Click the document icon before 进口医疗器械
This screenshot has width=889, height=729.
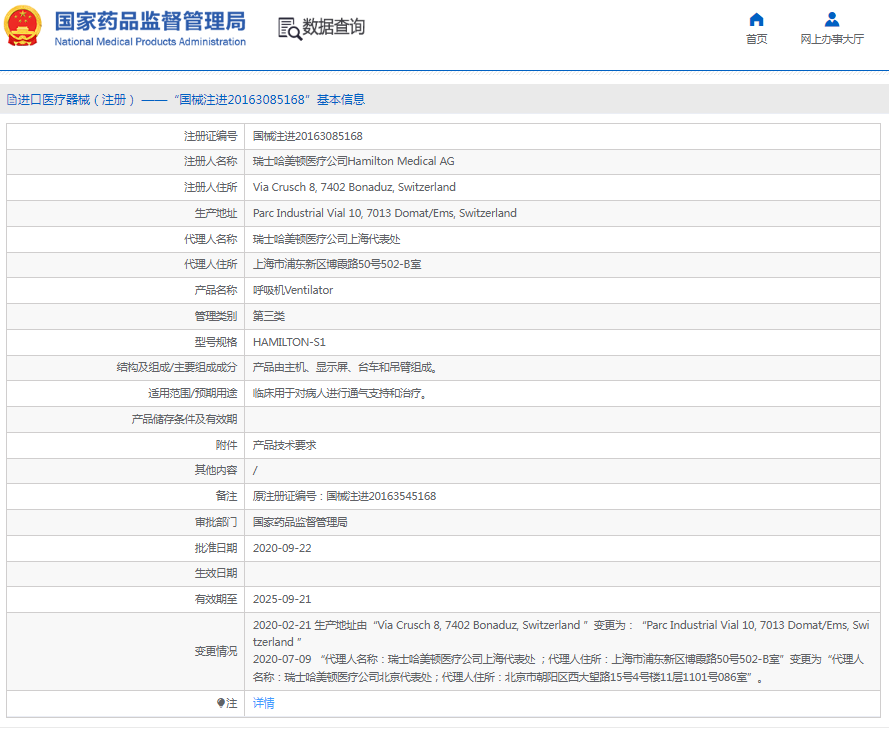coord(11,100)
